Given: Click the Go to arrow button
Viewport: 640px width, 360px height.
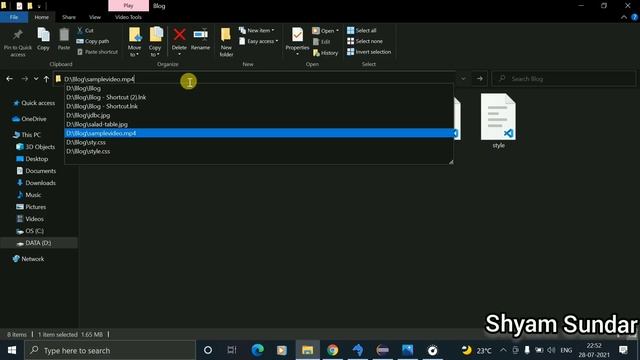Looking at the screenshot, I should [480, 79].
